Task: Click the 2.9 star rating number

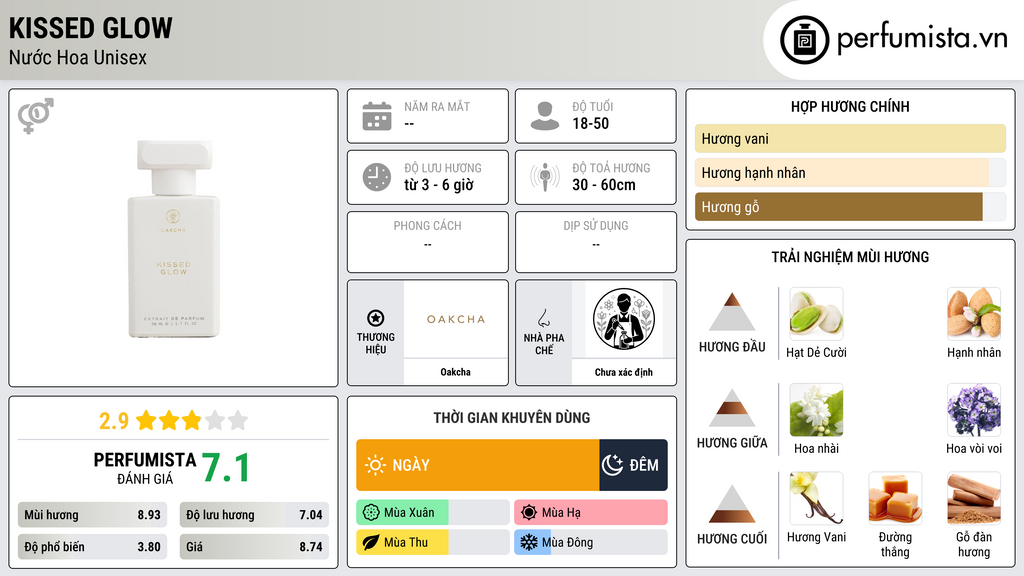Action: point(114,421)
